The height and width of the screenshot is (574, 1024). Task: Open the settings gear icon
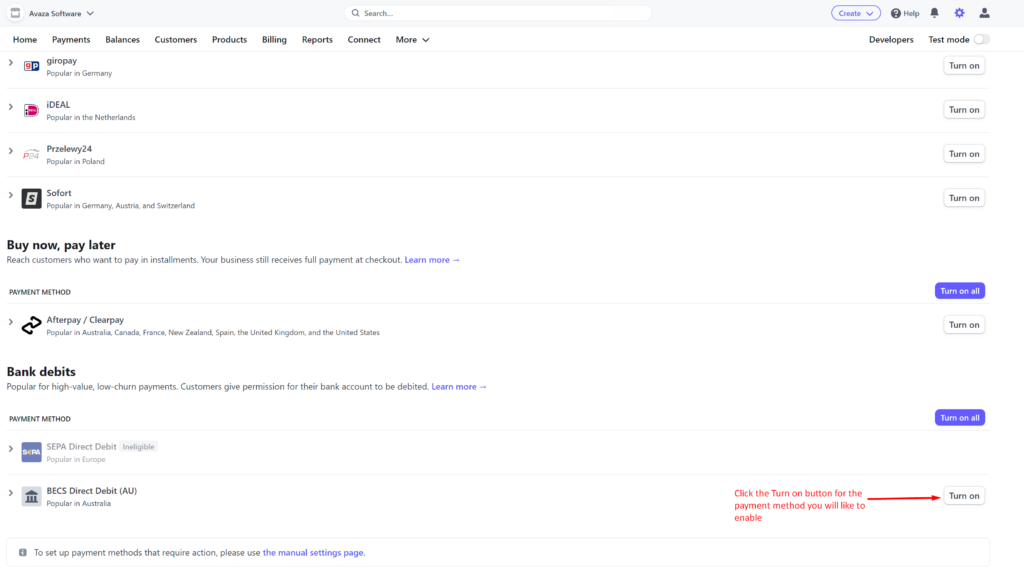(959, 13)
